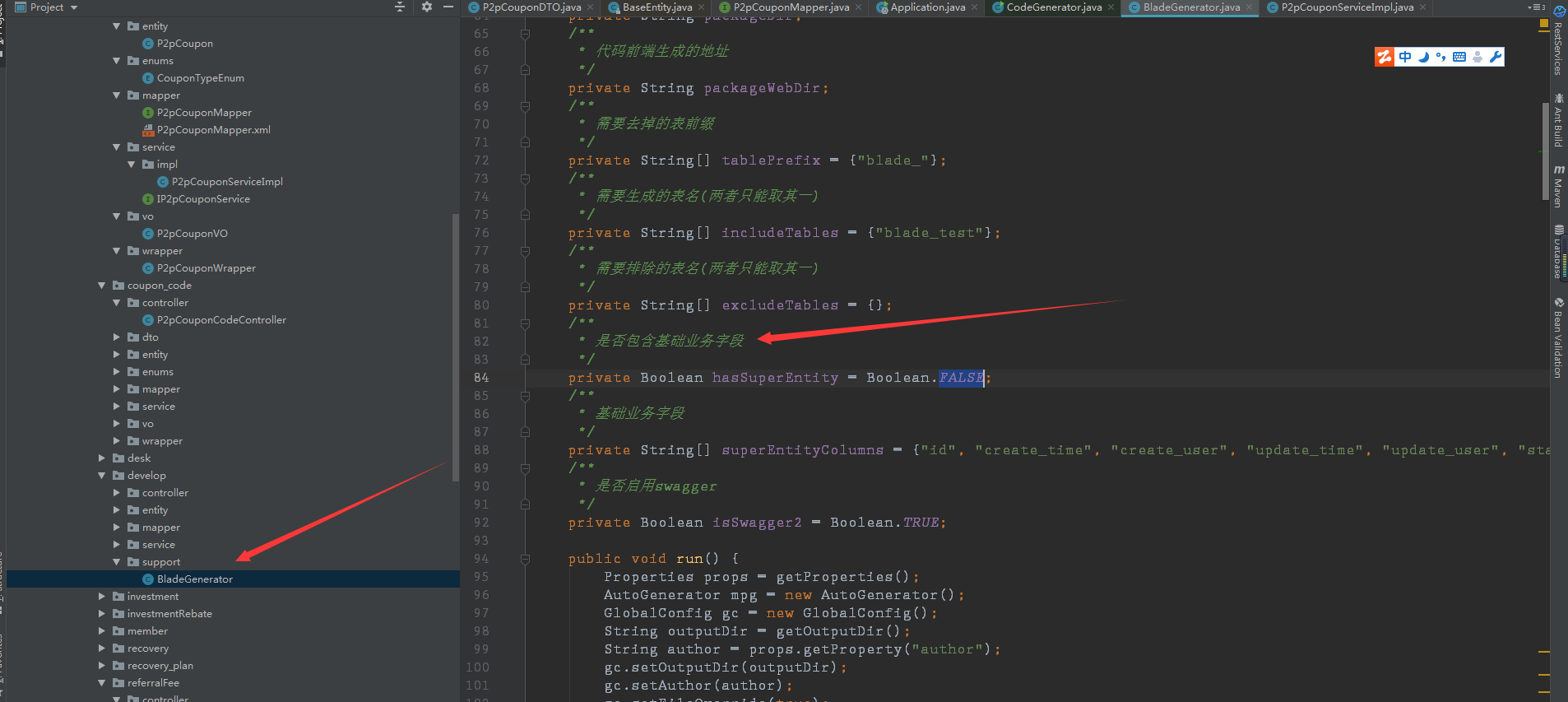Click the isSwagger2 field name
The height and width of the screenshot is (702, 1568).
tap(757, 523)
